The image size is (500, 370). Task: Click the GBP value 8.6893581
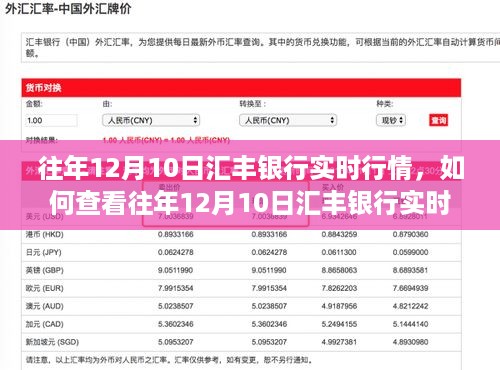click(410, 270)
